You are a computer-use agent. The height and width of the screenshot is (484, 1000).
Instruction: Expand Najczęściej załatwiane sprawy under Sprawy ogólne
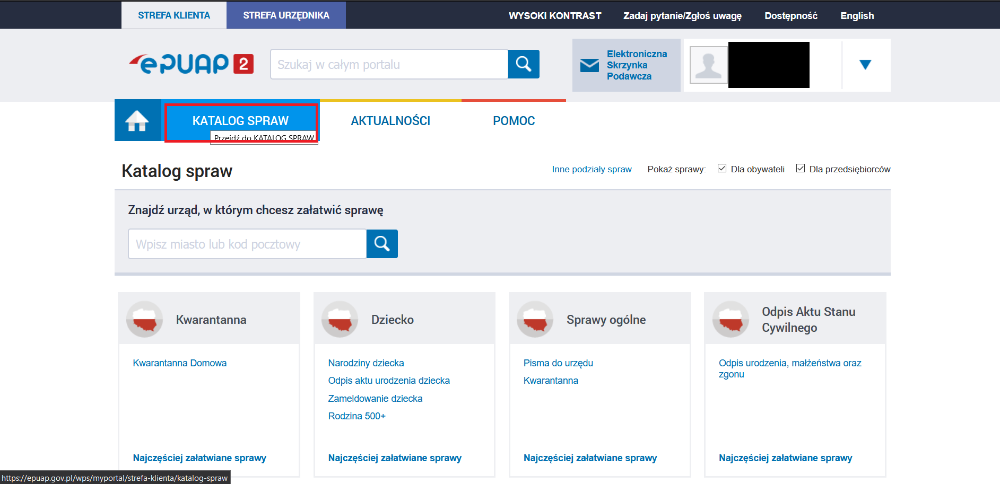[x=590, y=458]
